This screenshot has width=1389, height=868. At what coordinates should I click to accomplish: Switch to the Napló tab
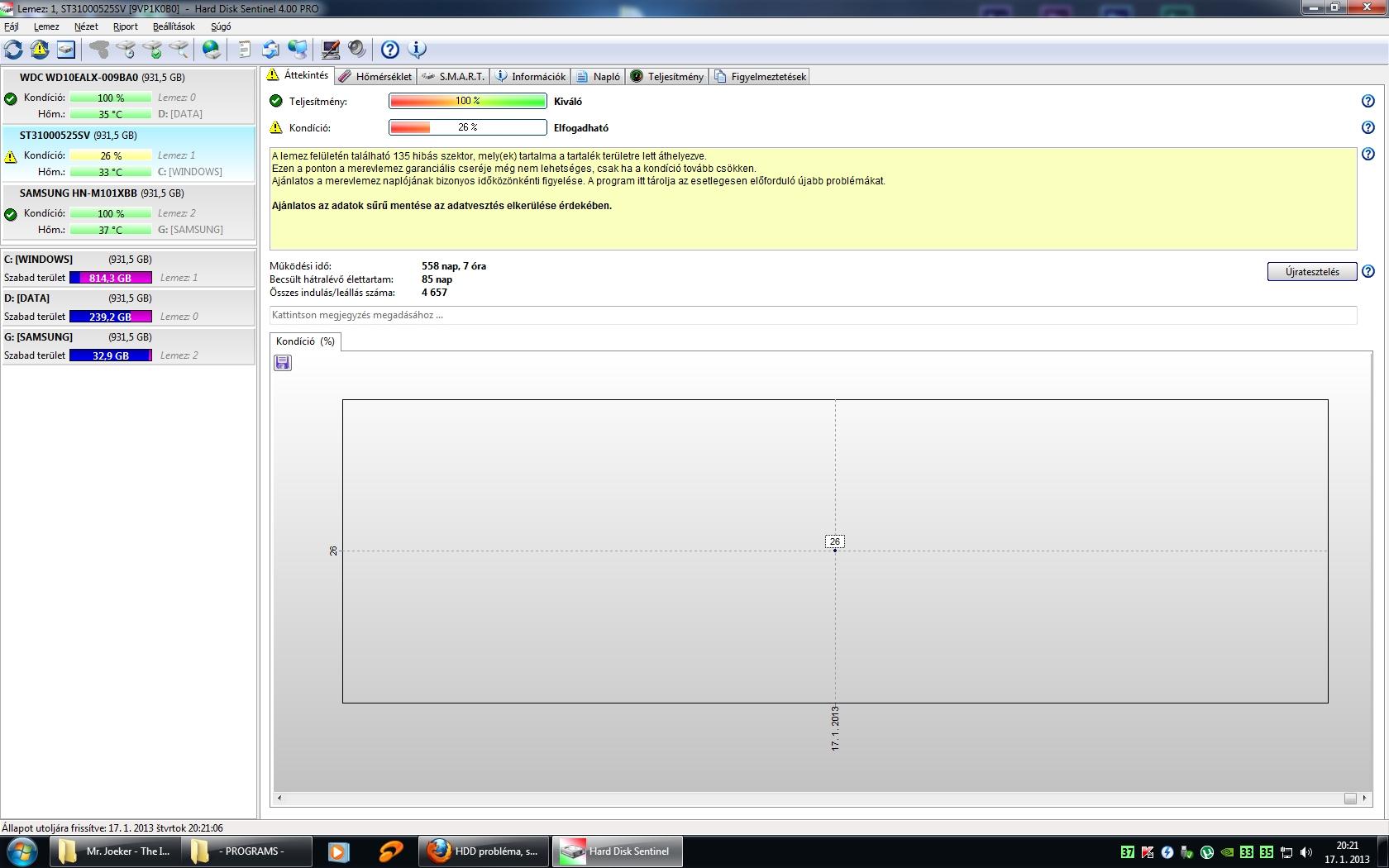[x=598, y=76]
